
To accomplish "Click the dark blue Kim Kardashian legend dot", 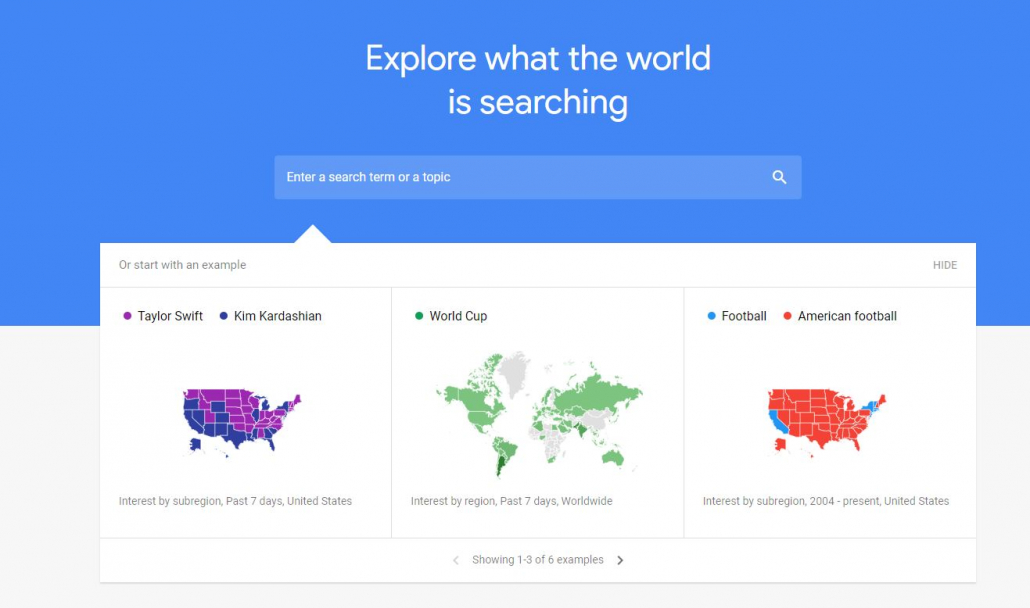I will click(223, 316).
